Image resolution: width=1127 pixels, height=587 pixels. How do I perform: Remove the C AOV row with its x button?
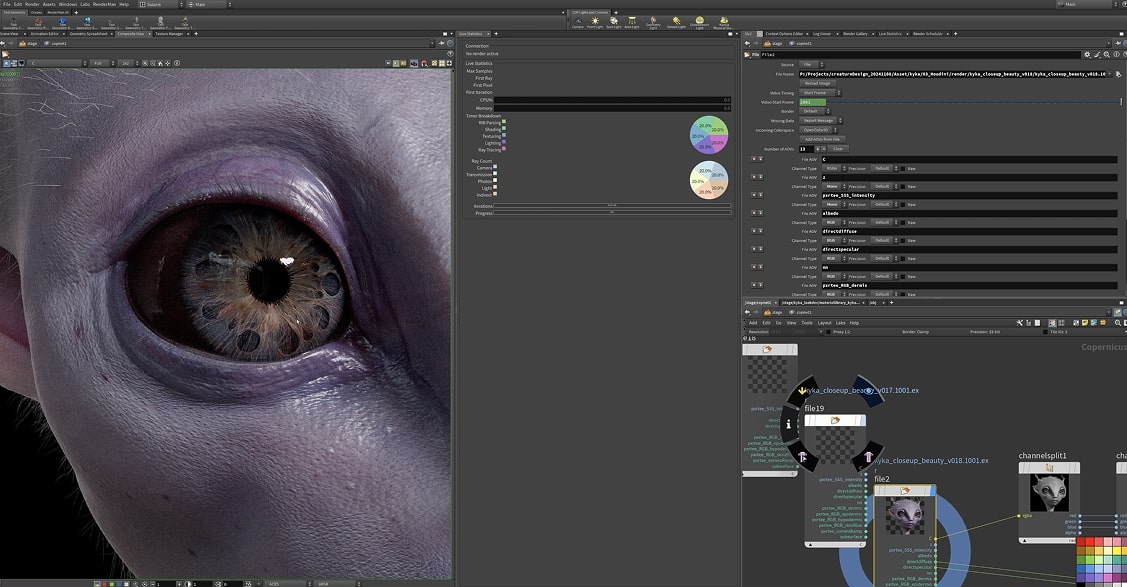coord(754,159)
